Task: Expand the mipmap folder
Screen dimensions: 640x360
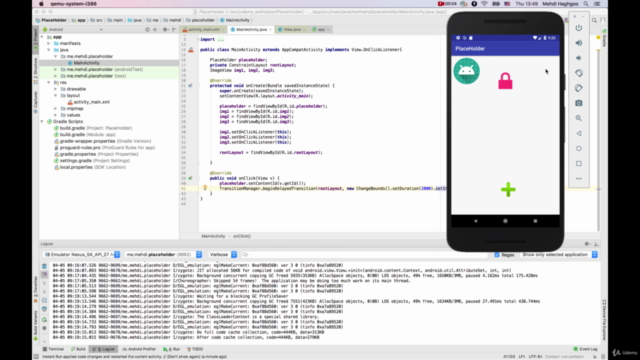Action: click(56, 109)
